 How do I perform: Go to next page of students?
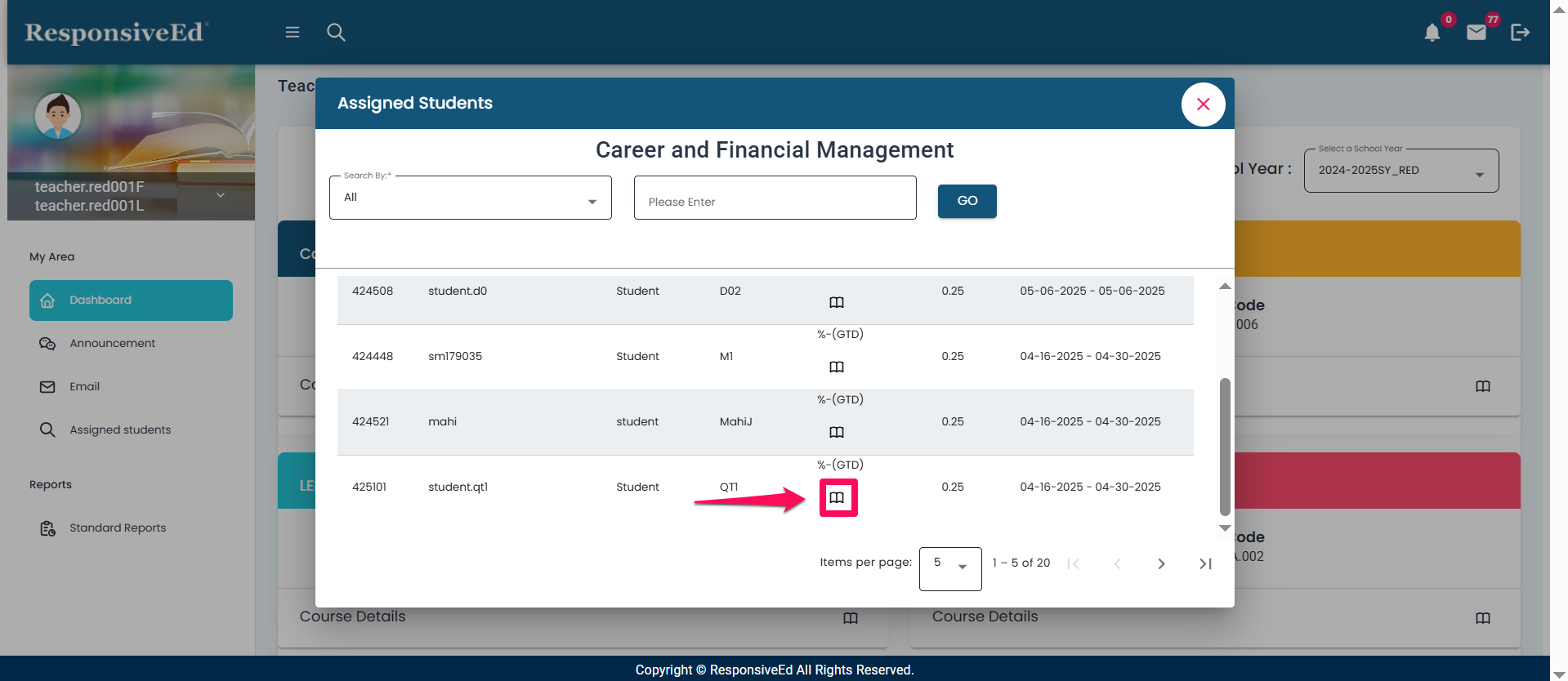(1161, 563)
